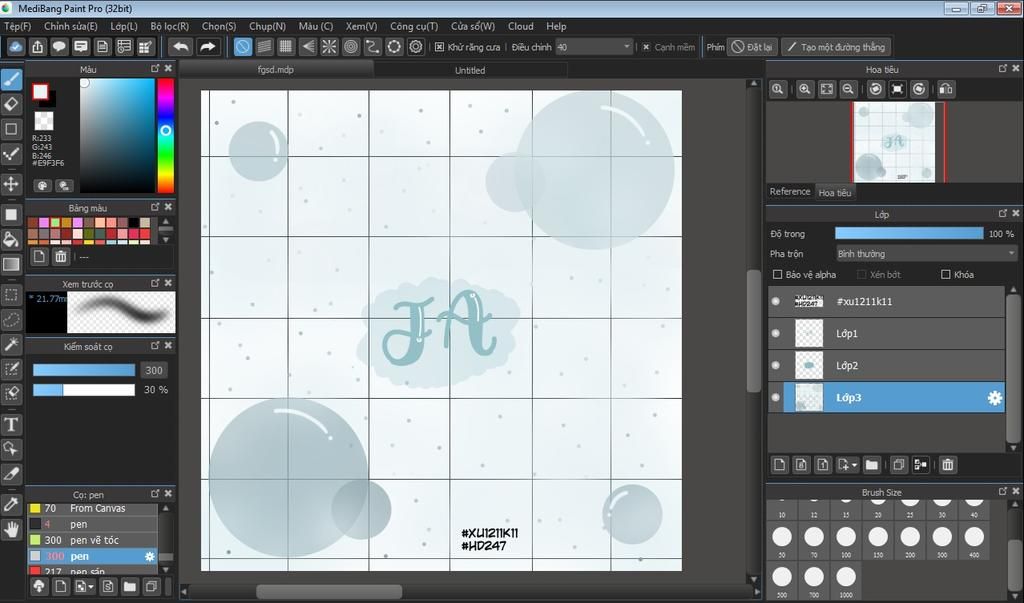Open settings gear of selected pen brush
The height and width of the screenshot is (603, 1024).
click(x=150, y=556)
